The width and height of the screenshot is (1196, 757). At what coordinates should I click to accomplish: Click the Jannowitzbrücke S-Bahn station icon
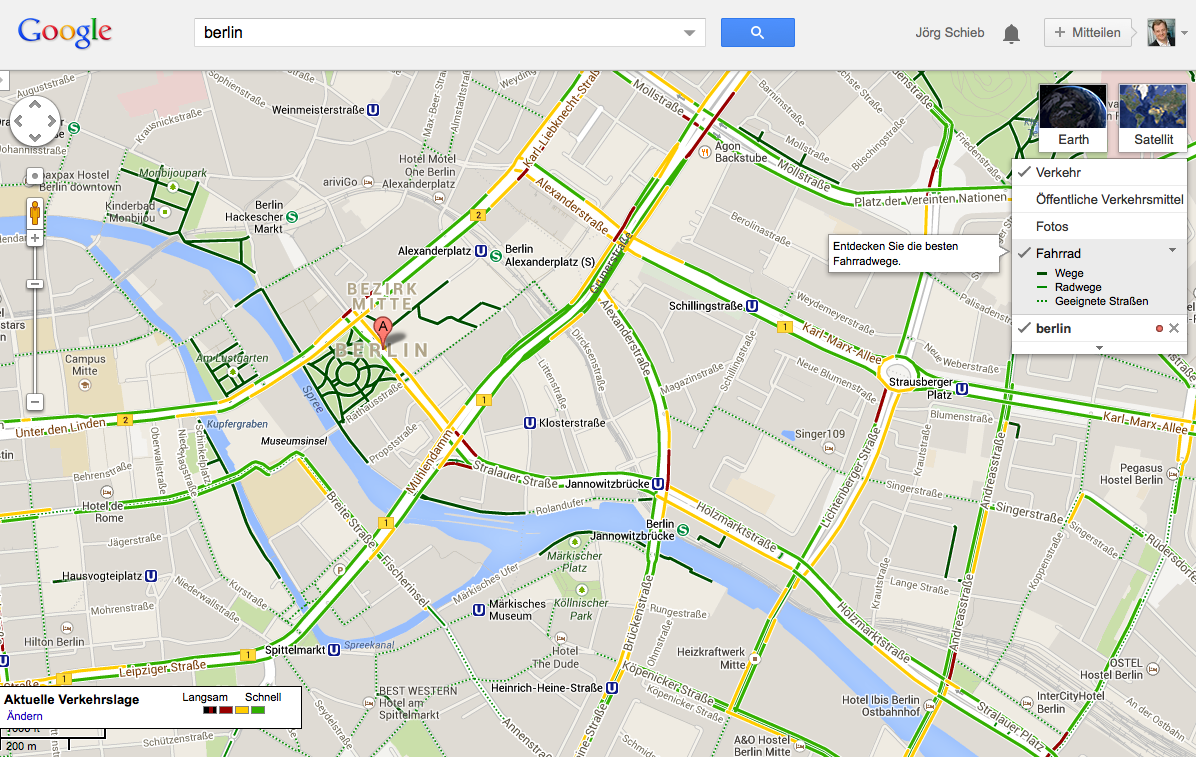point(683,530)
